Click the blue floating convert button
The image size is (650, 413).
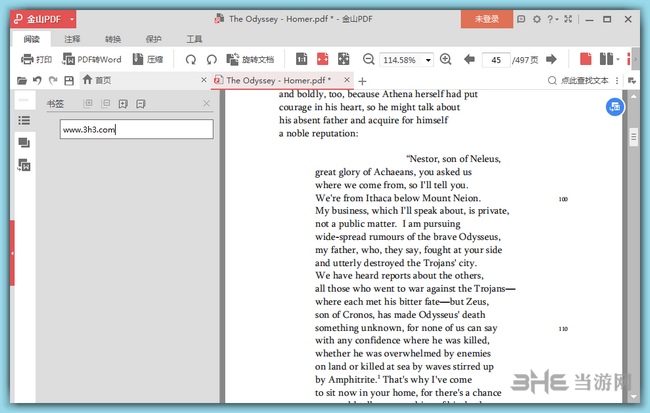point(615,107)
